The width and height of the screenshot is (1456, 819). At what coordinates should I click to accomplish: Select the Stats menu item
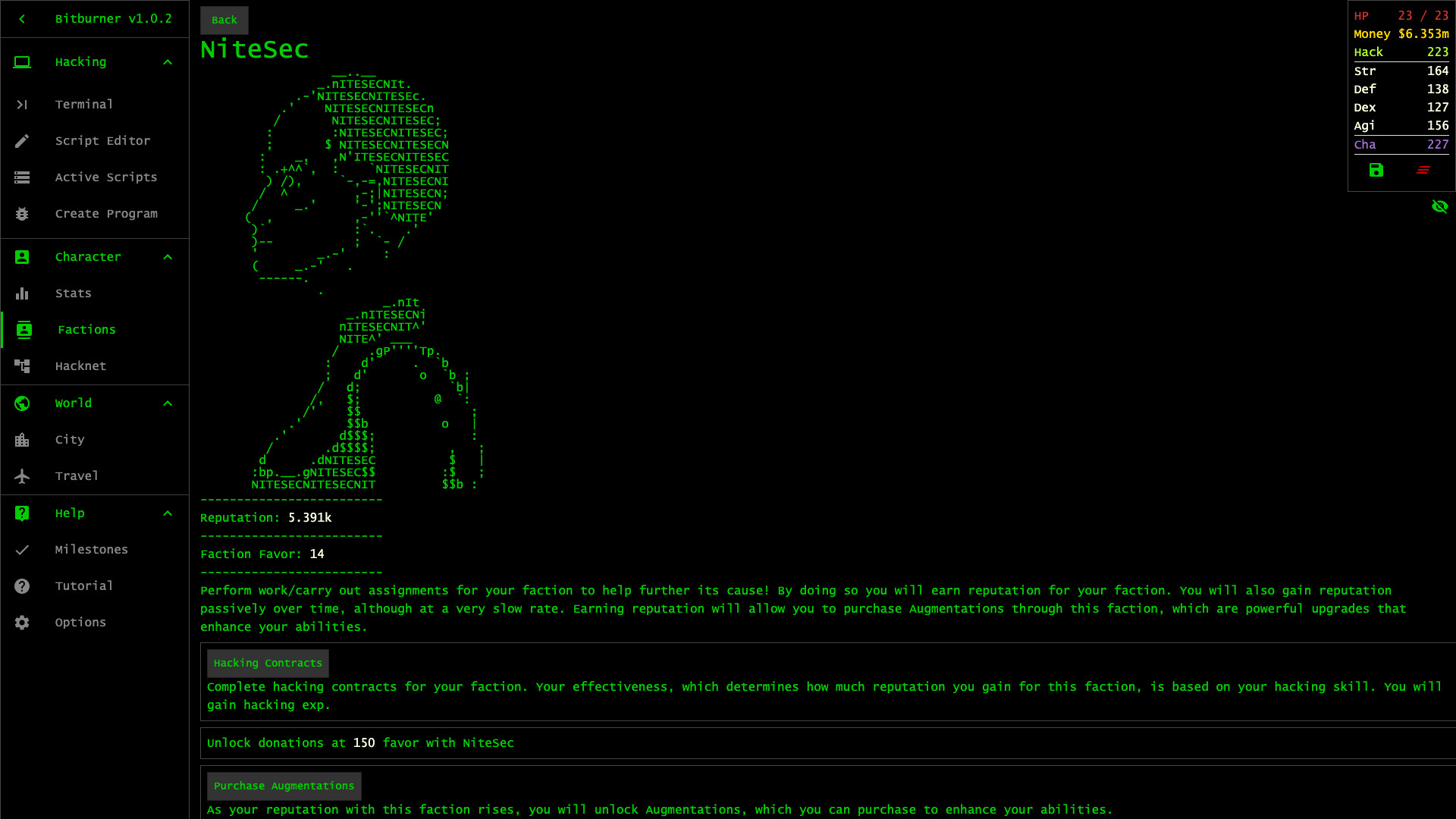coord(73,293)
